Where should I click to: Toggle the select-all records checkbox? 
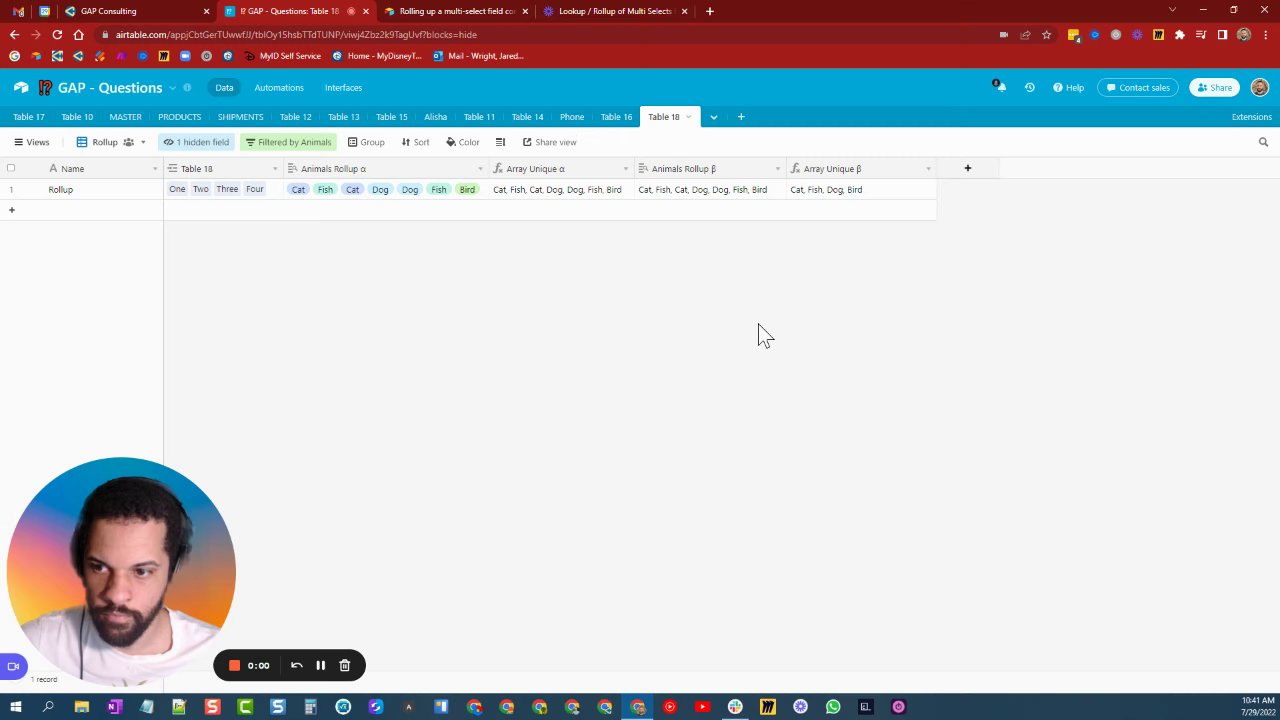pos(11,168)
